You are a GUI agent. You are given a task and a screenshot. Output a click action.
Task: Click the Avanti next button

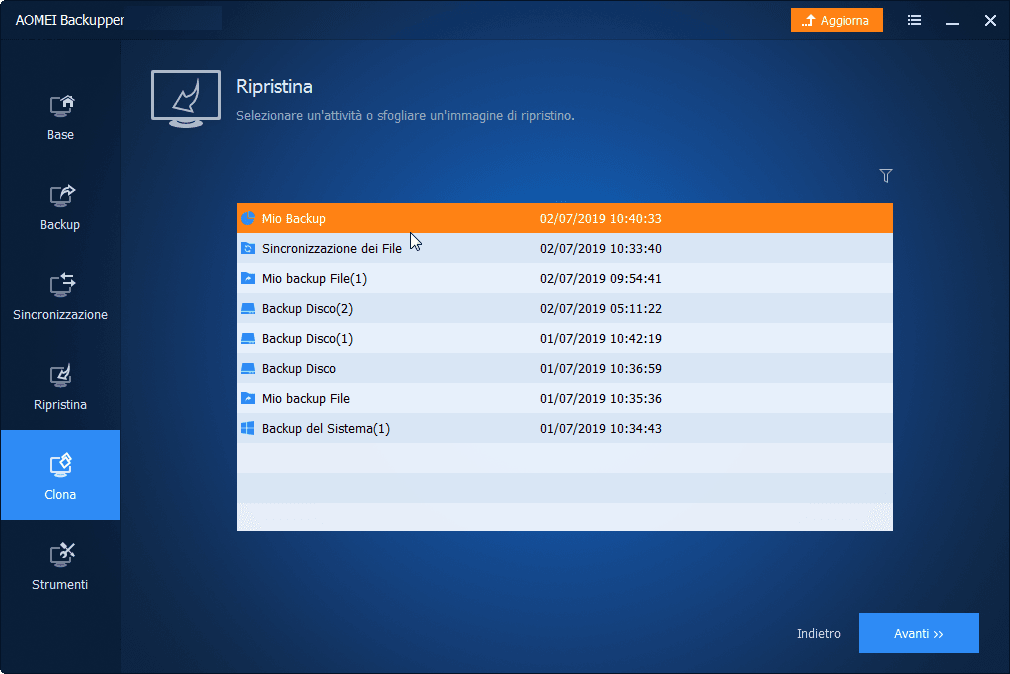919,633
